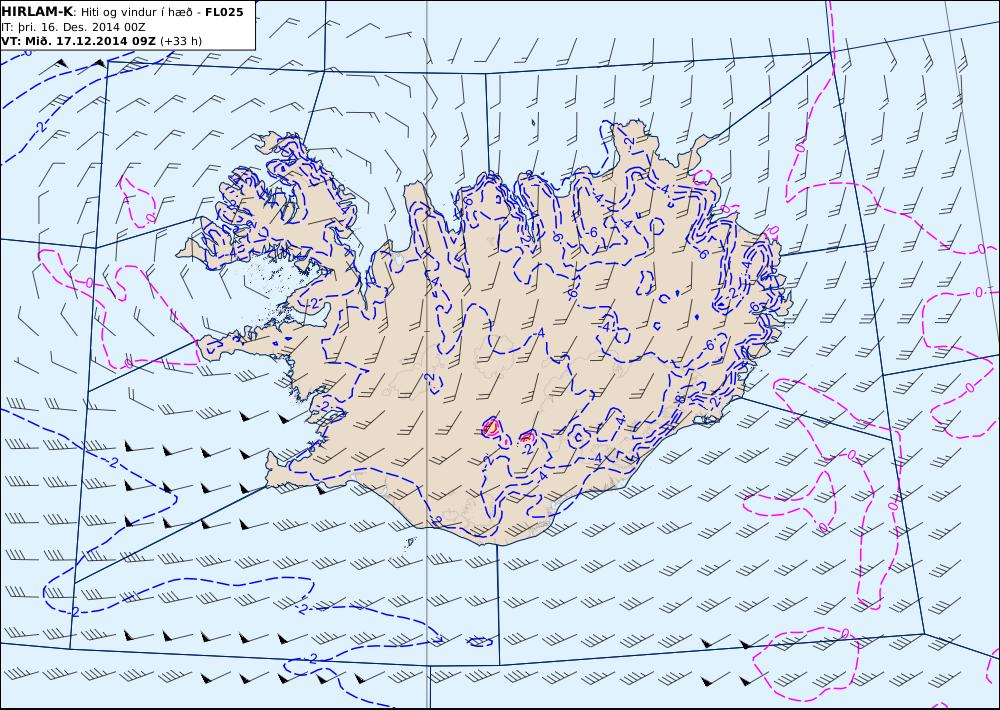Click the "HIRLAM-K" model name in header
This screenshot has height=710, width=1000.
click(x=36, y=12)
